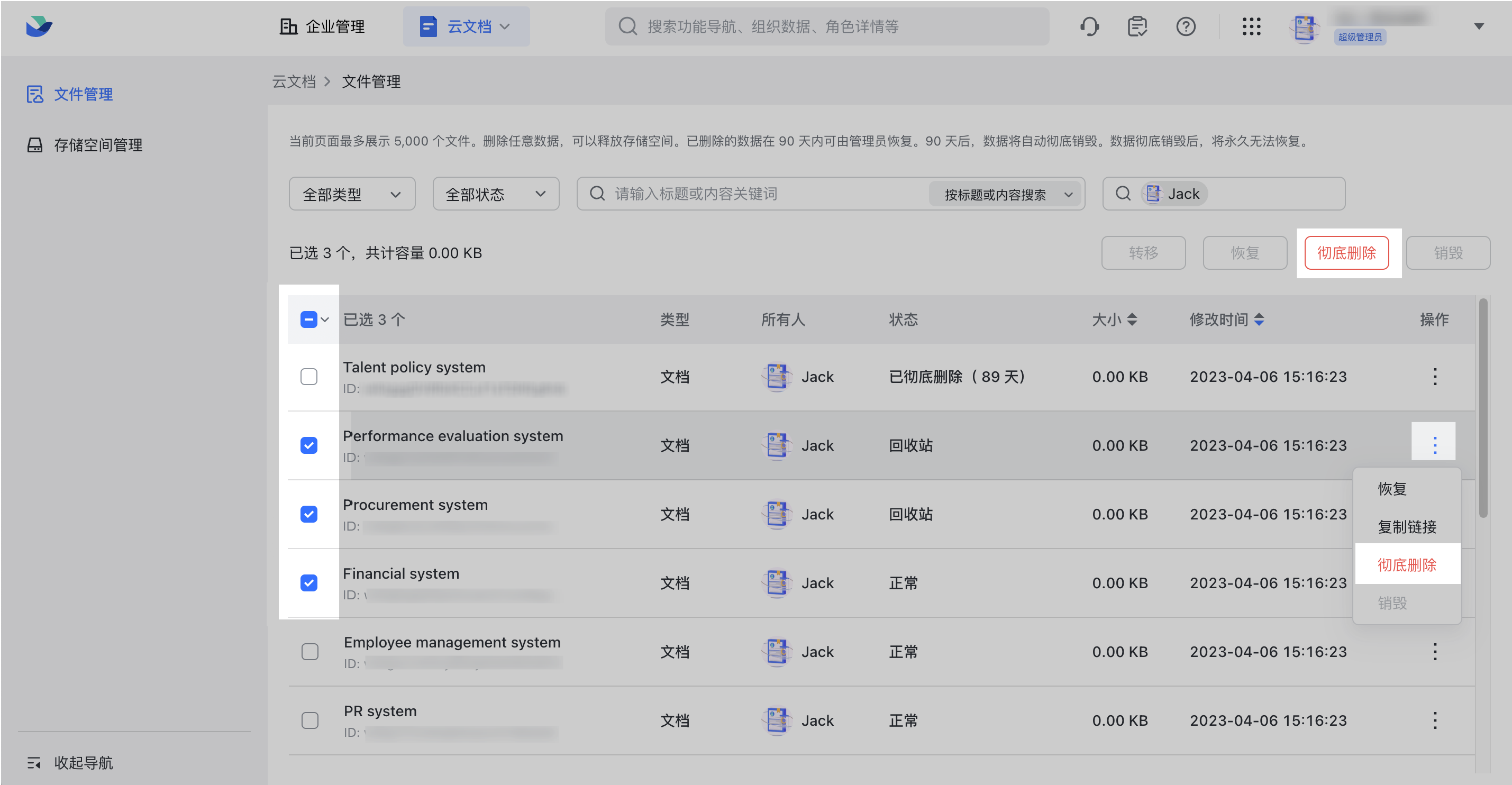Choose 彻底删除 in the row context menu

point(1406,564)
